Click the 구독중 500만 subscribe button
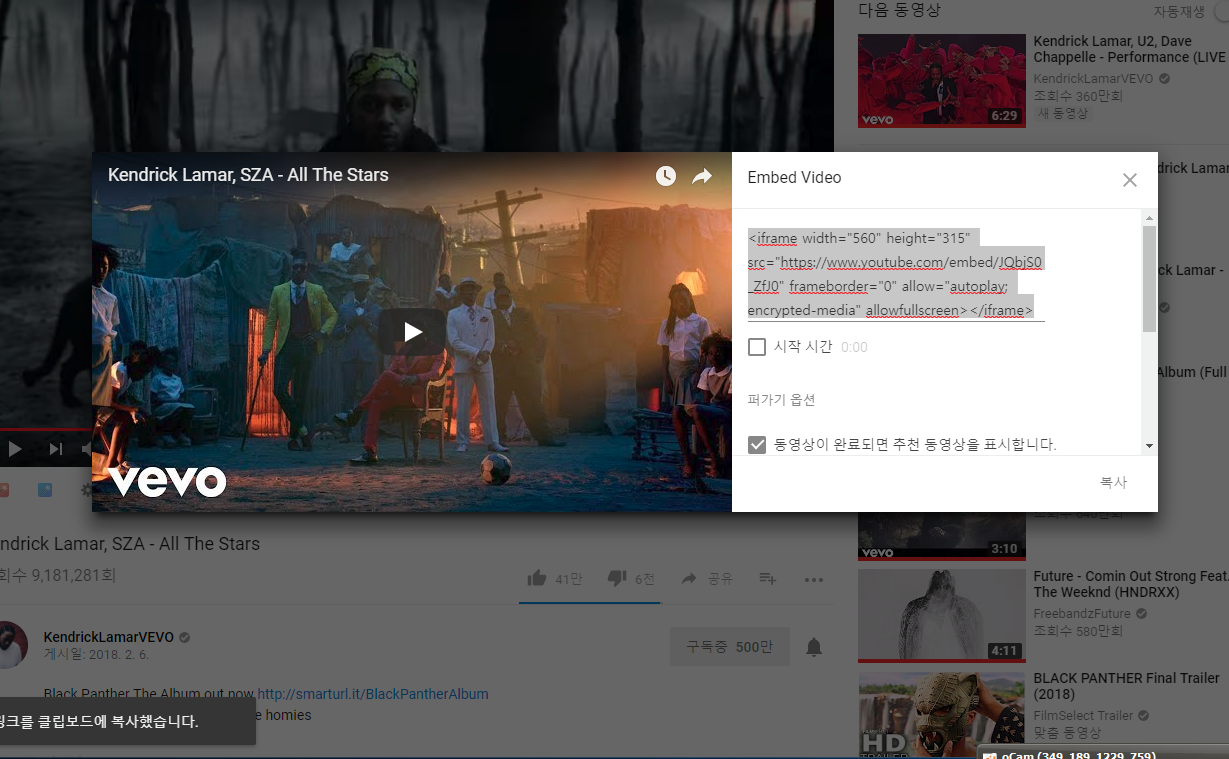The width and height of the screenshot is (1229, 759). point(729,647)
